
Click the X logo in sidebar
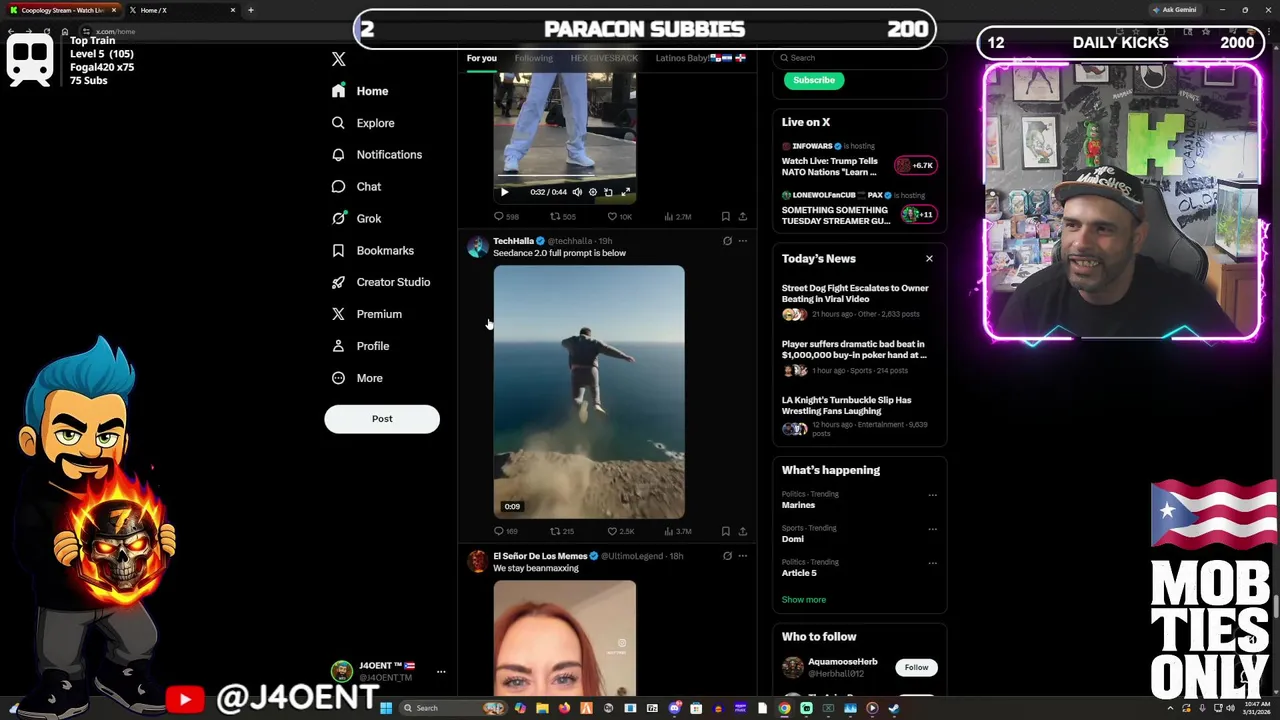pyautogui.click(x=338, y=59)
